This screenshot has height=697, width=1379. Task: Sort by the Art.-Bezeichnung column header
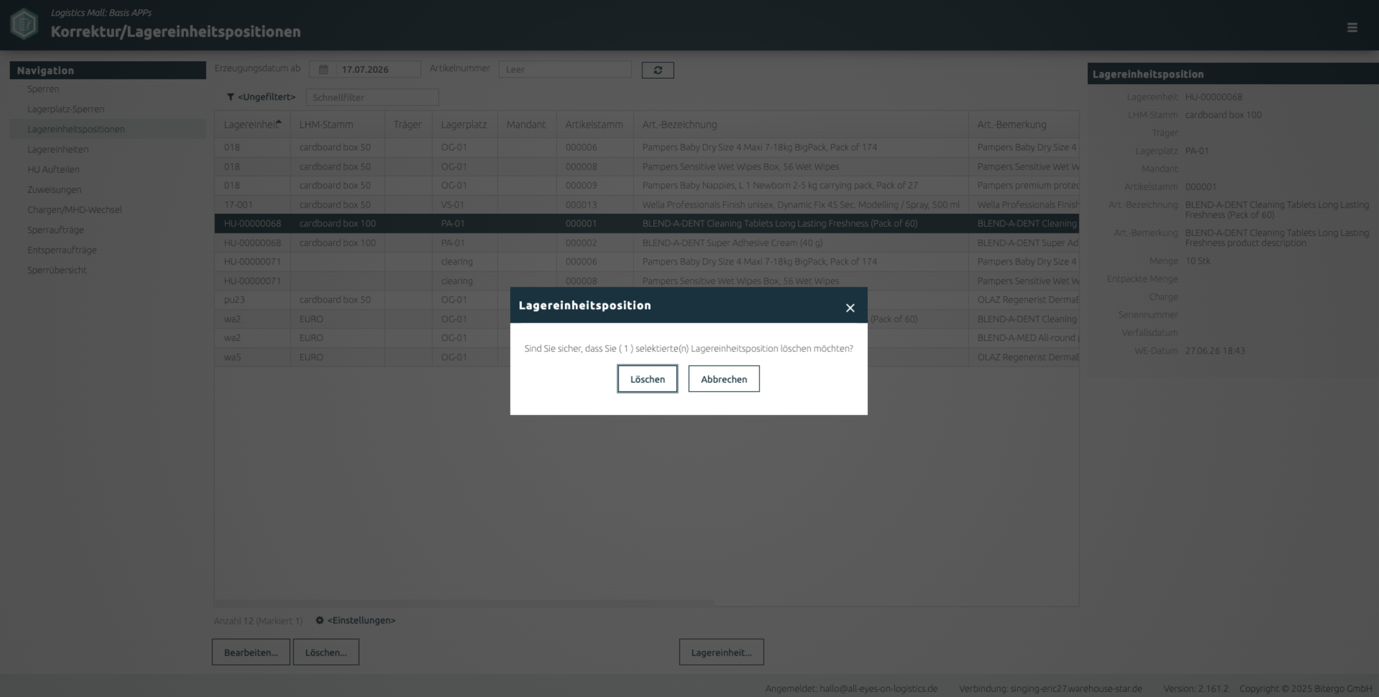click(800, 124)
